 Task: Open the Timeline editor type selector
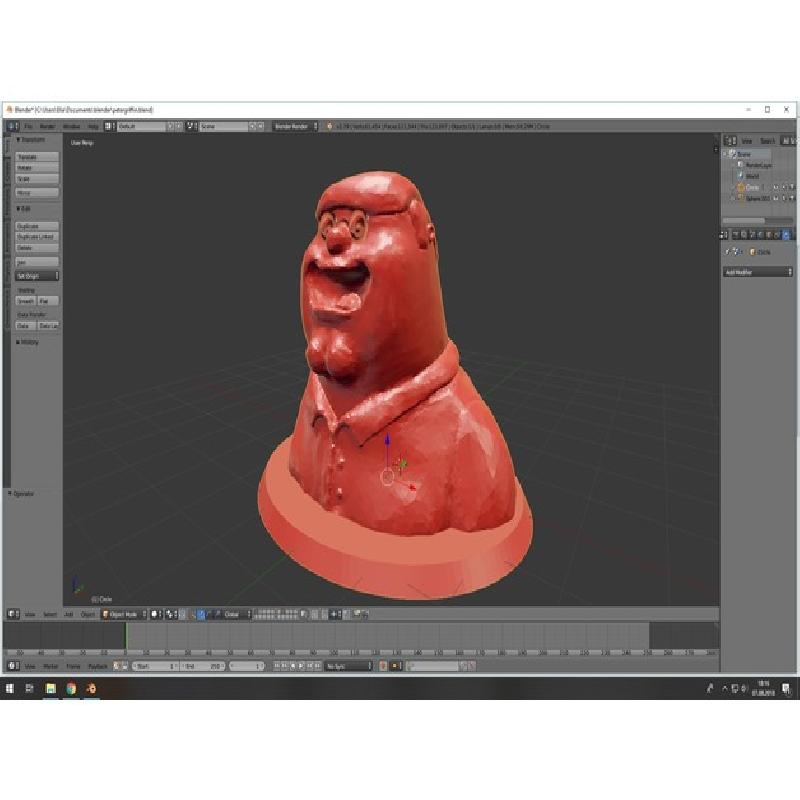[x=13, y=666]
